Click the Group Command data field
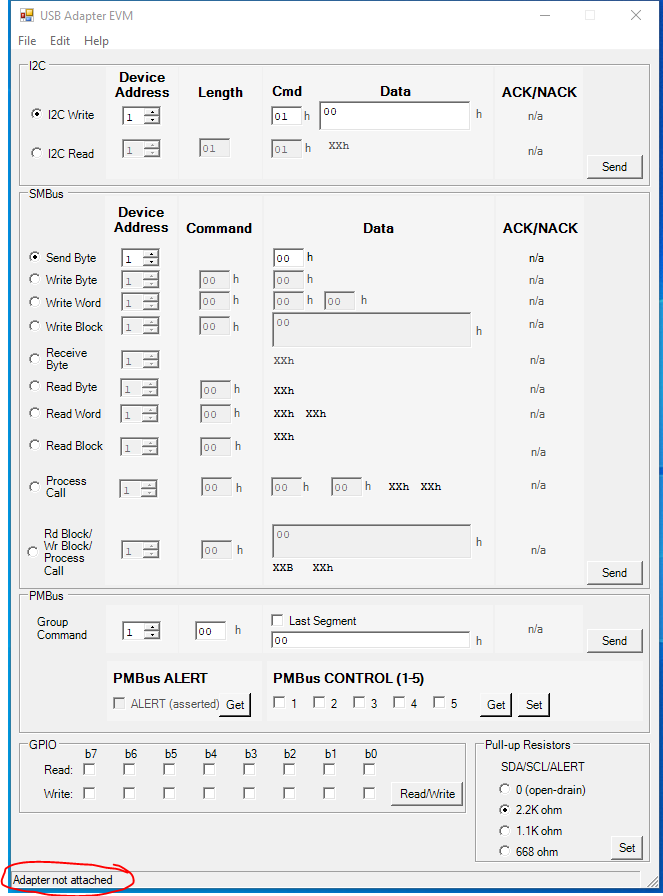Screen dimensions: 663x896 click(x=370, y=640)
